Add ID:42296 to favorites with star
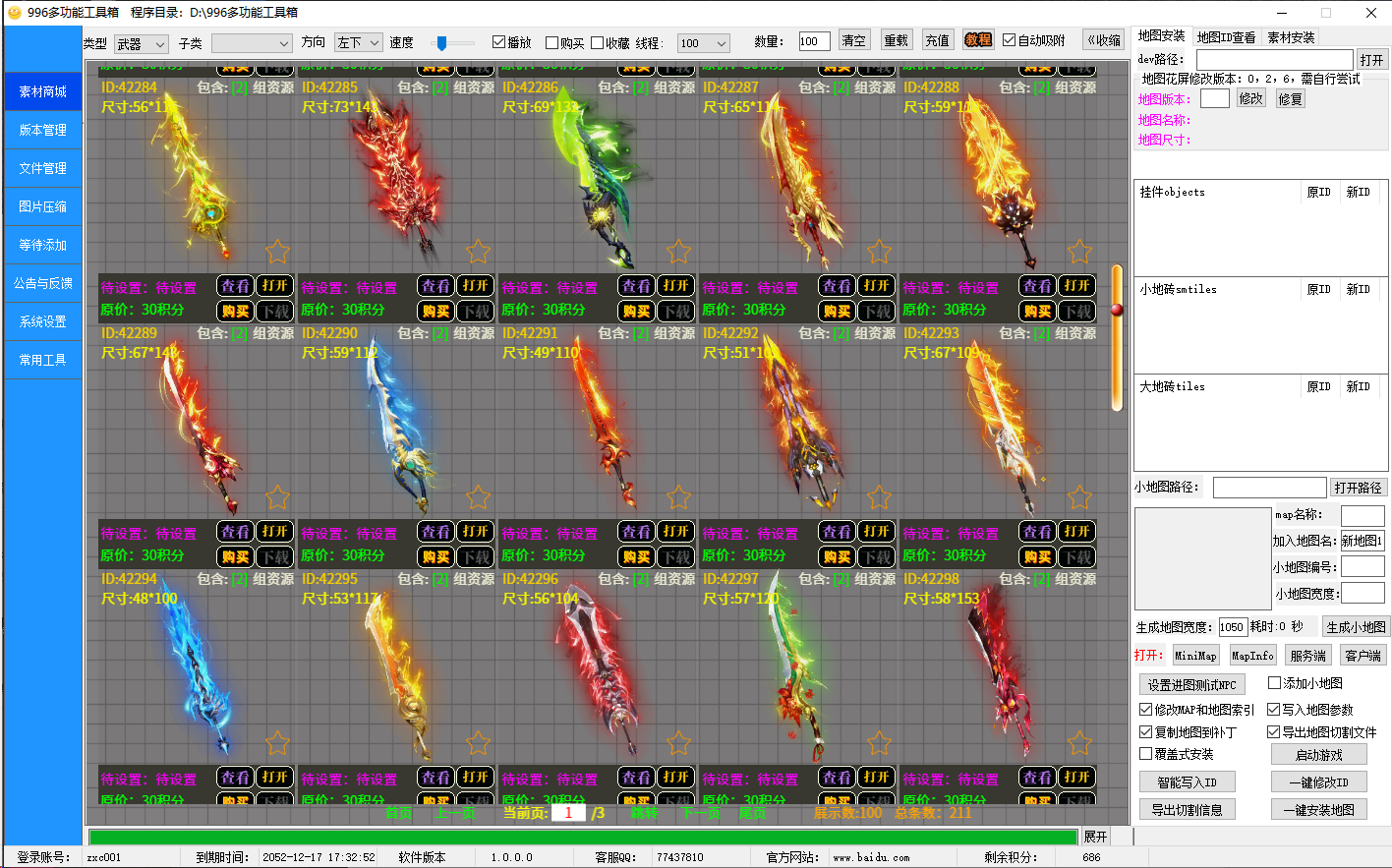1392x868 pixels. tap(679, 743)
